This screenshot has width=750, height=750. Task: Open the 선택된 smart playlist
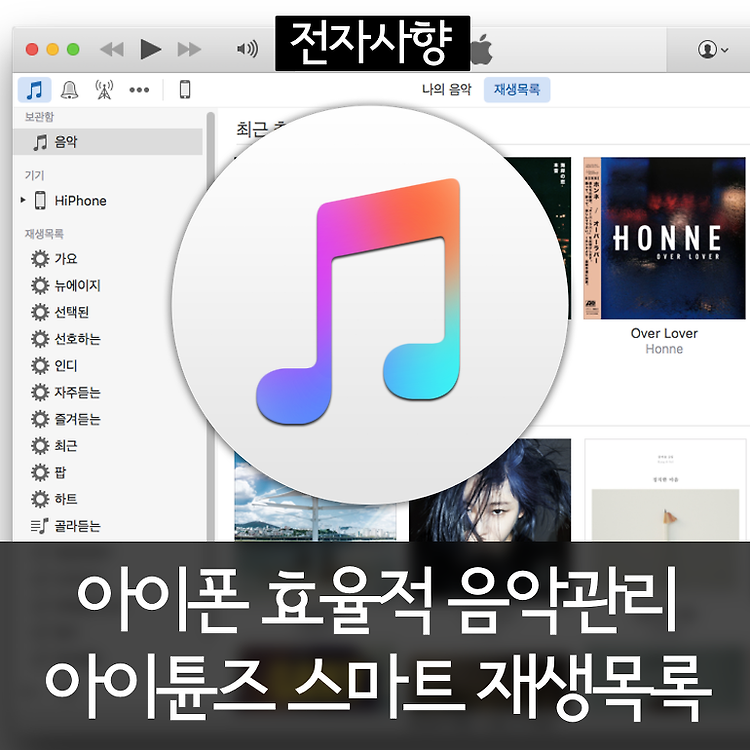point(72,312)
